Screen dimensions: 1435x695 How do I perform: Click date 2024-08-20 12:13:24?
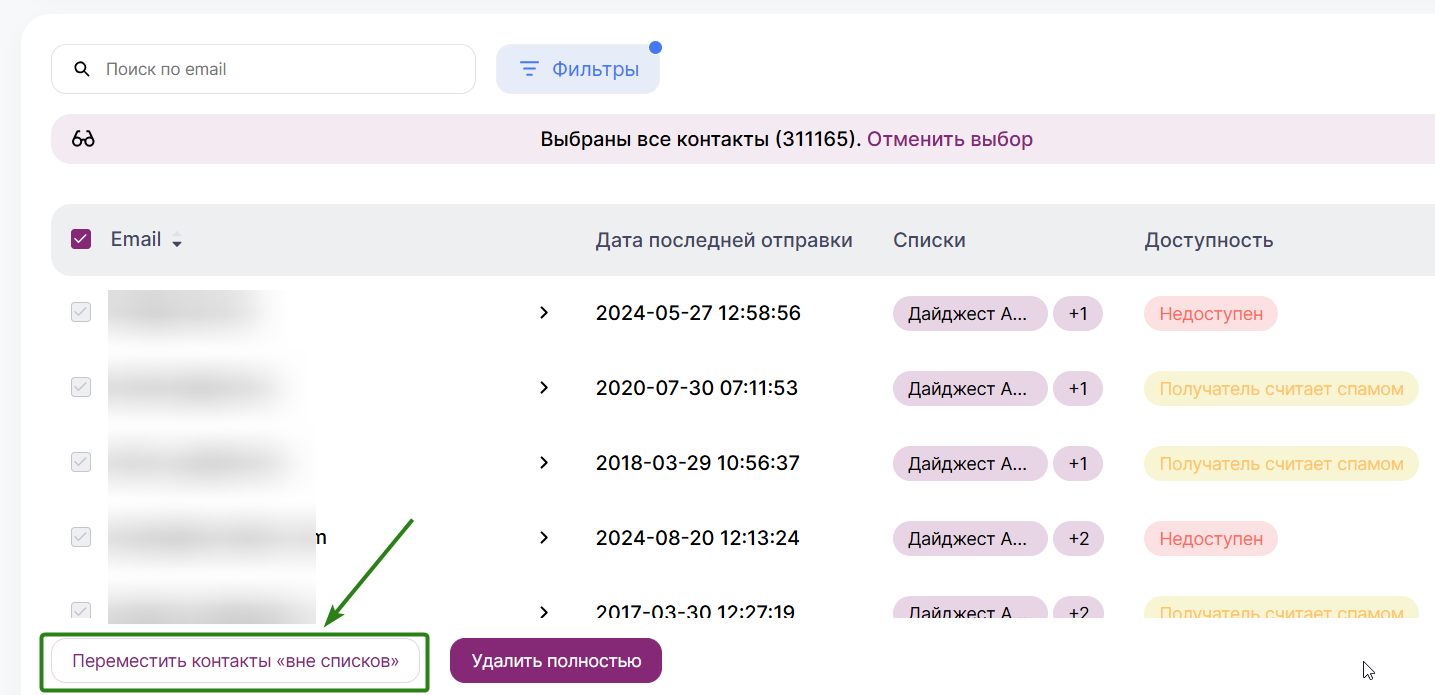coord(698,538)
